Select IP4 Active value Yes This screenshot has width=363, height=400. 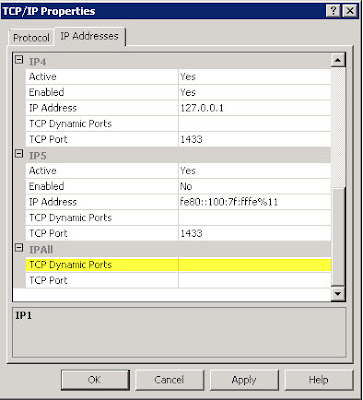(254, 77)
